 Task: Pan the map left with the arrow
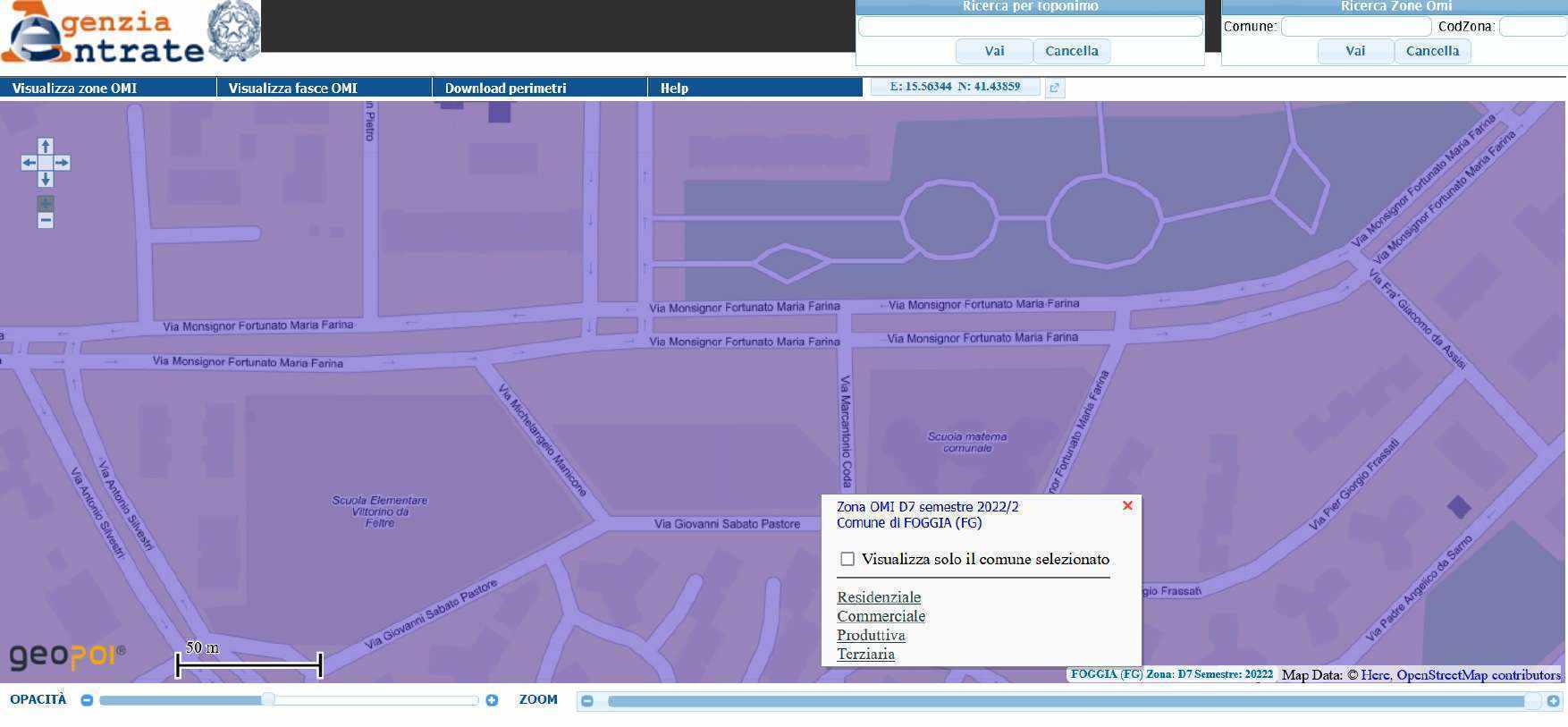coord(30,163)
